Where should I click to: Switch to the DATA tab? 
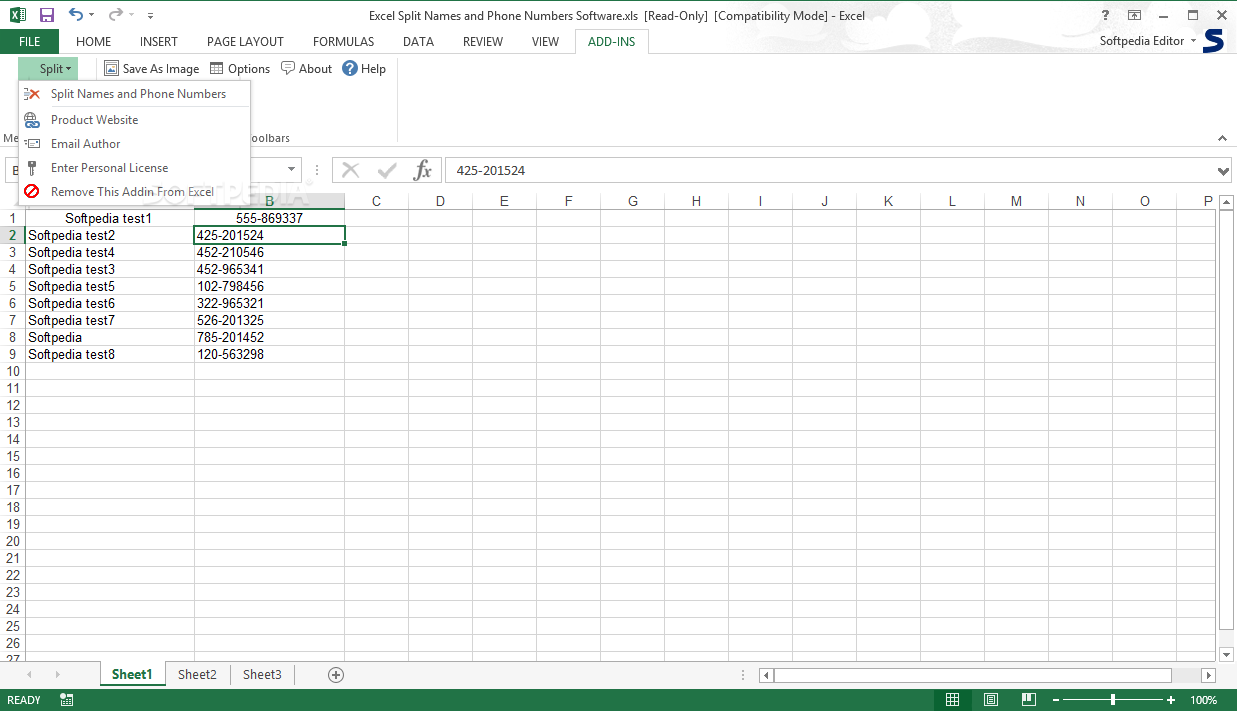(x=418, y=41)
